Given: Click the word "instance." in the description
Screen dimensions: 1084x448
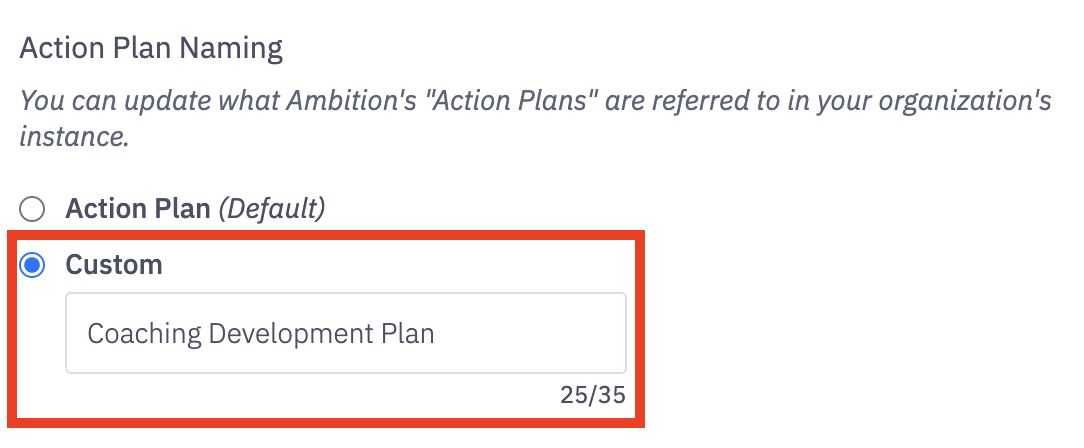Looking at the screenshot, I should click(75, 137).
